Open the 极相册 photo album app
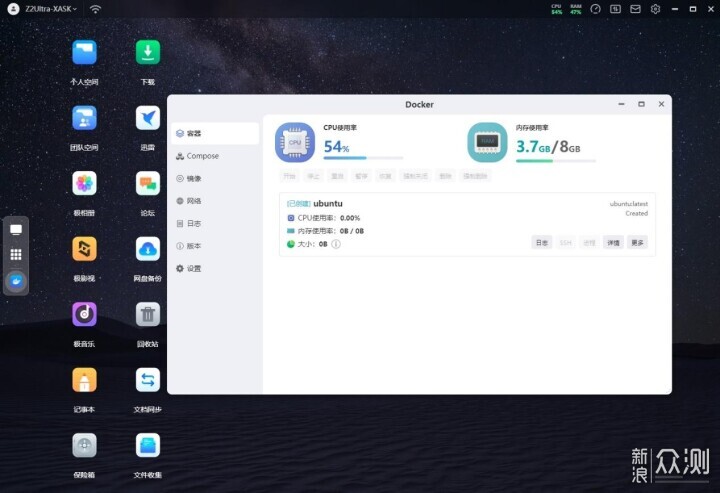 coord(84,184)
